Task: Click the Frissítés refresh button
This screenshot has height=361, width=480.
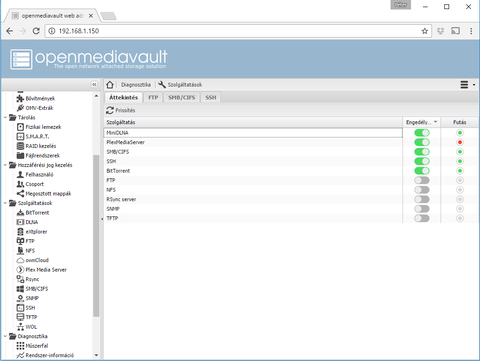Action: pyautogui.click(x=120, y=110)
